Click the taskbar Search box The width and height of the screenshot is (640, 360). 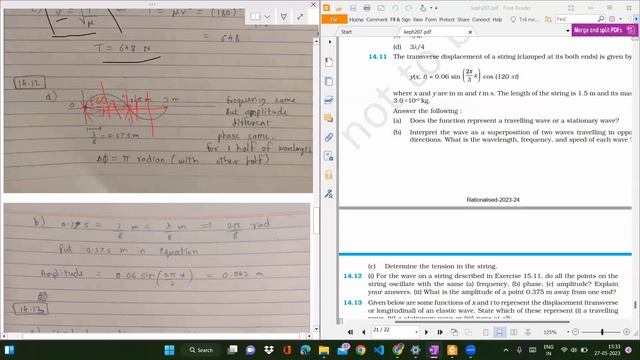pos(201,350)
